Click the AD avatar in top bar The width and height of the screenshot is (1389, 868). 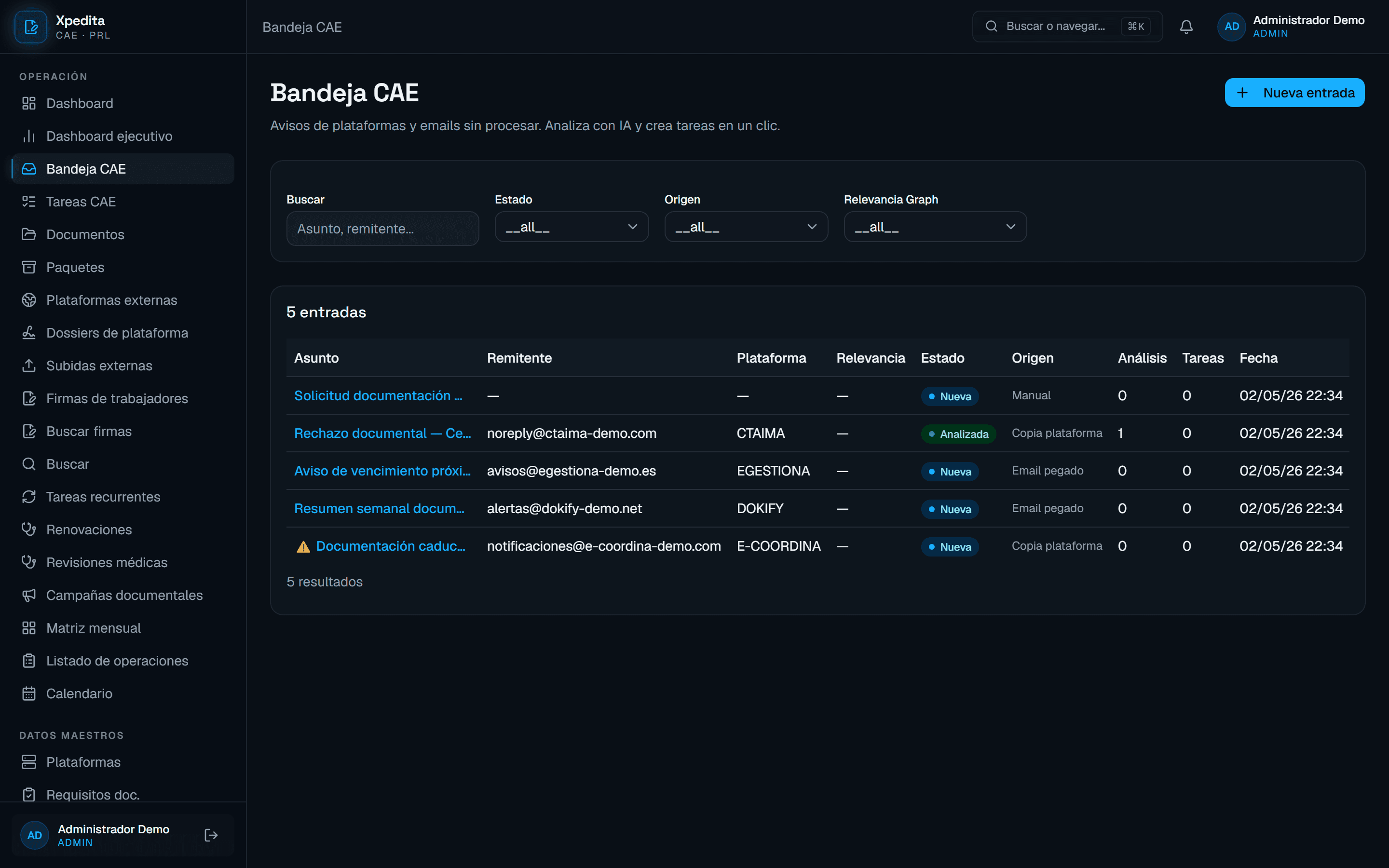[1231, 27]
